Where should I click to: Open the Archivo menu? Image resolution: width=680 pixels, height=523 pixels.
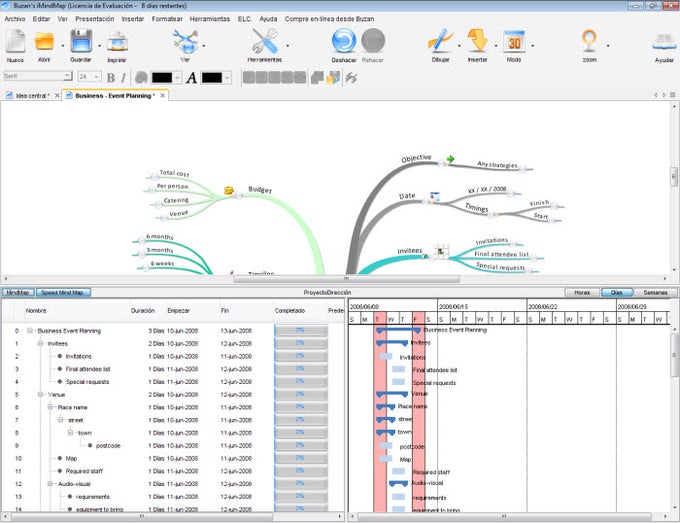(15, 19)
